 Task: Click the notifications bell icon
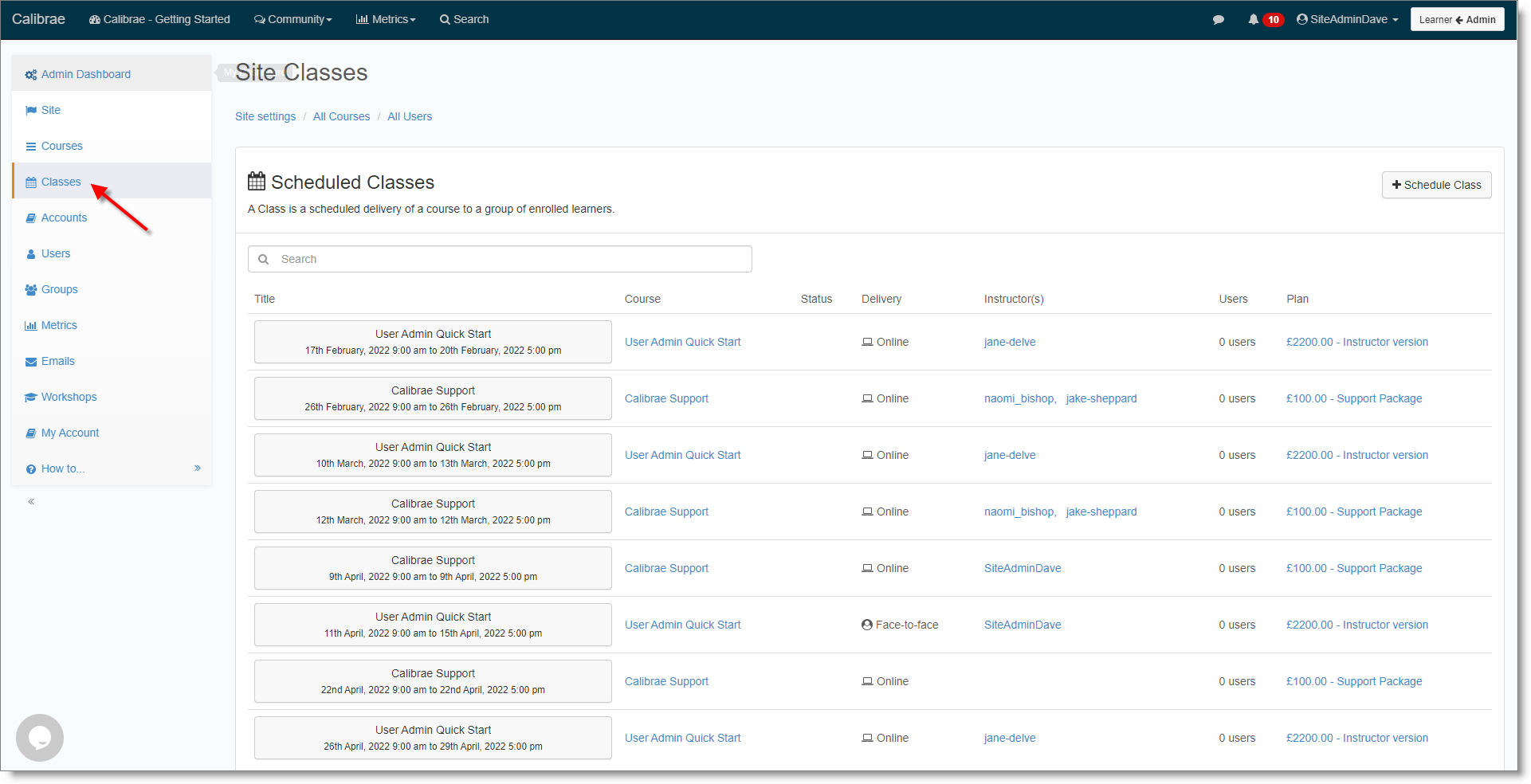[1253, 20]
